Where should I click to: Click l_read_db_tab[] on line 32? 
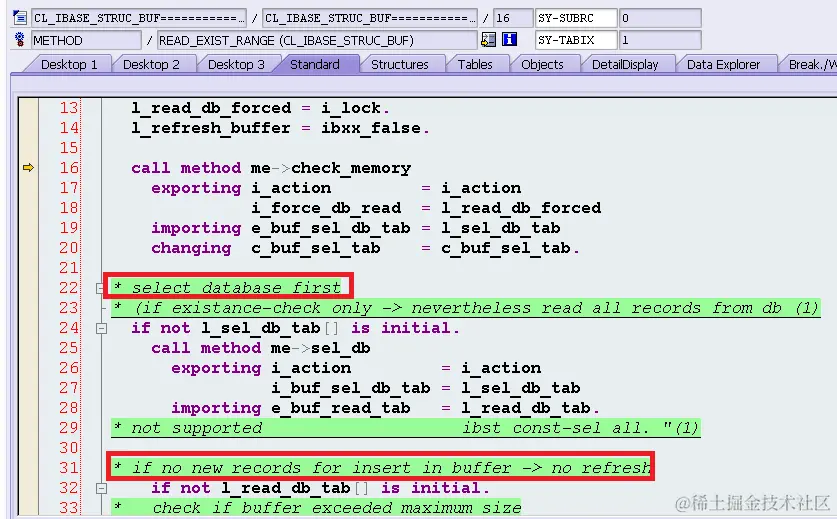point(295,488)
